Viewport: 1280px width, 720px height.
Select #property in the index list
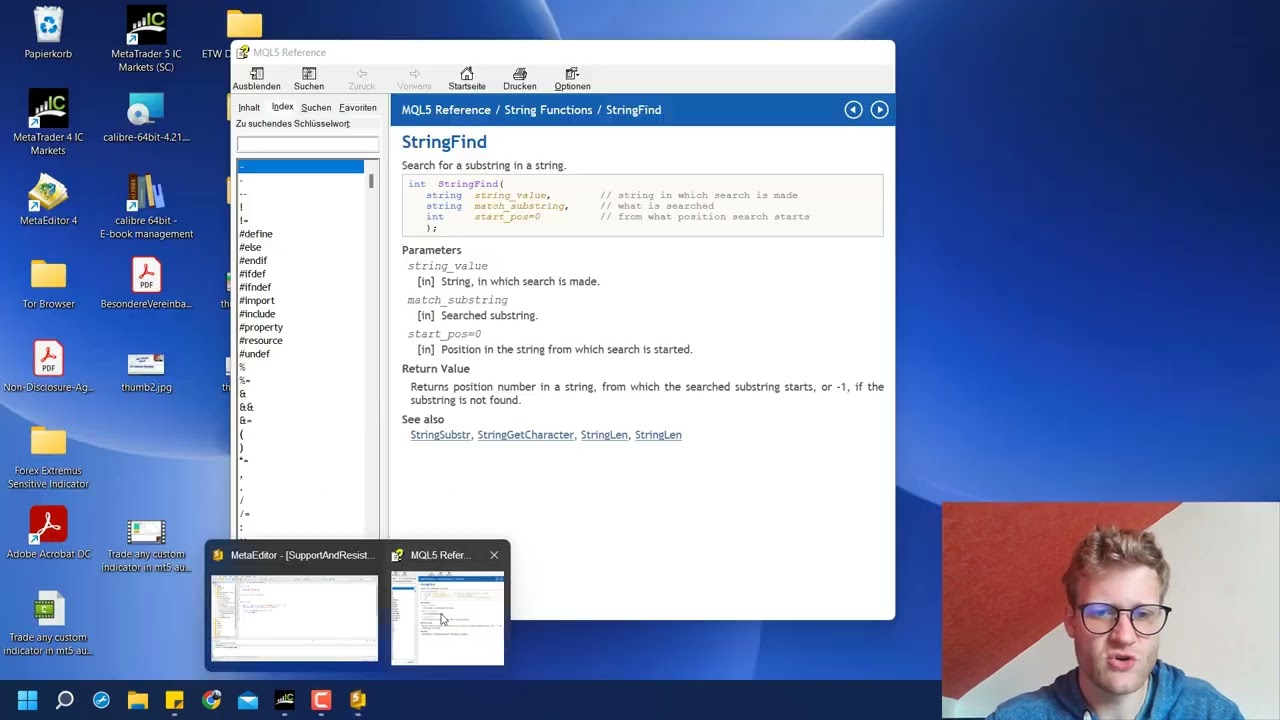[261, 327]
